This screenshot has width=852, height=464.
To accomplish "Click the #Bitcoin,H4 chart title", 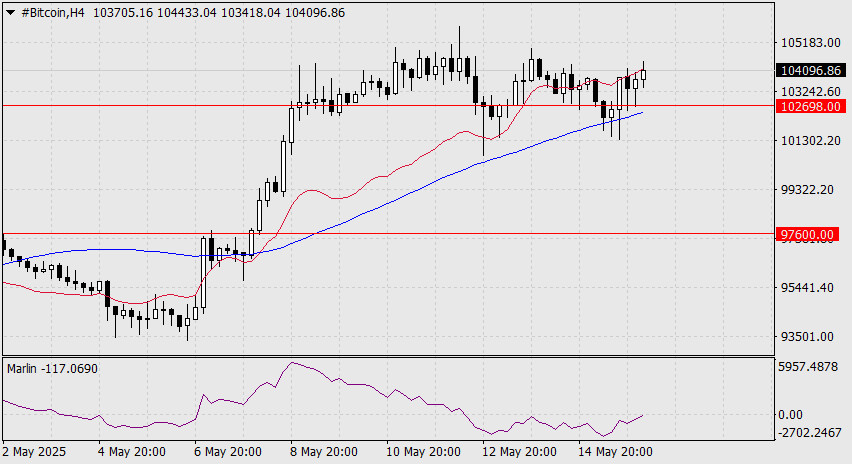I will pyautogui.click(x=53, y=12).
